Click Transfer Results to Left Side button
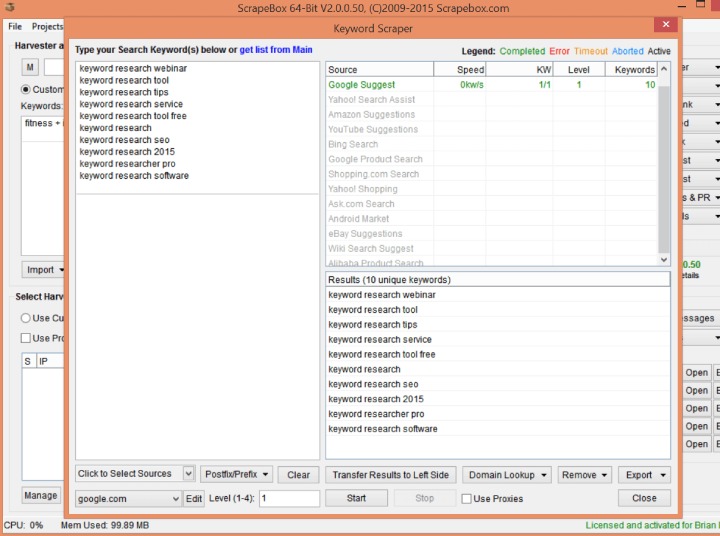 391,475
